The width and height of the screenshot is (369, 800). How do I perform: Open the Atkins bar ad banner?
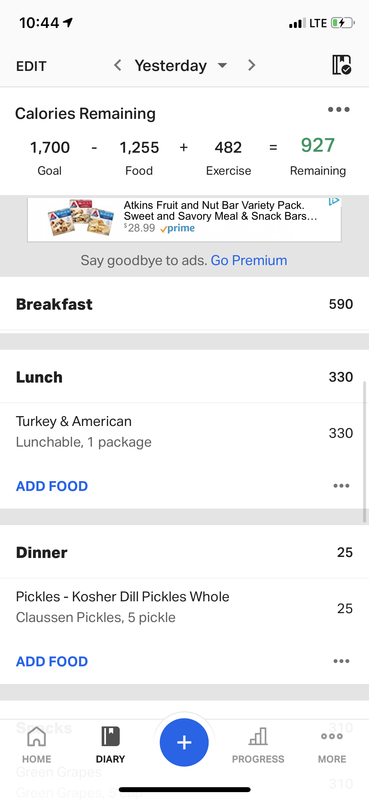click(184, 219)
